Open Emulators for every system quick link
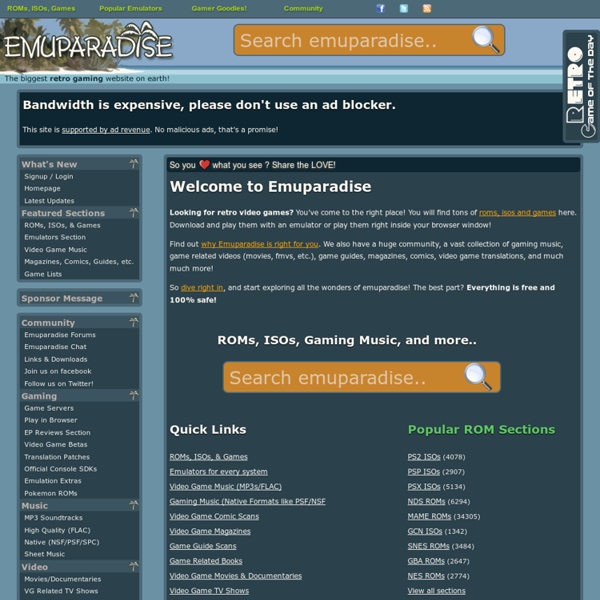The height and width of the screenshot is (600, 600). coord(218,472)
